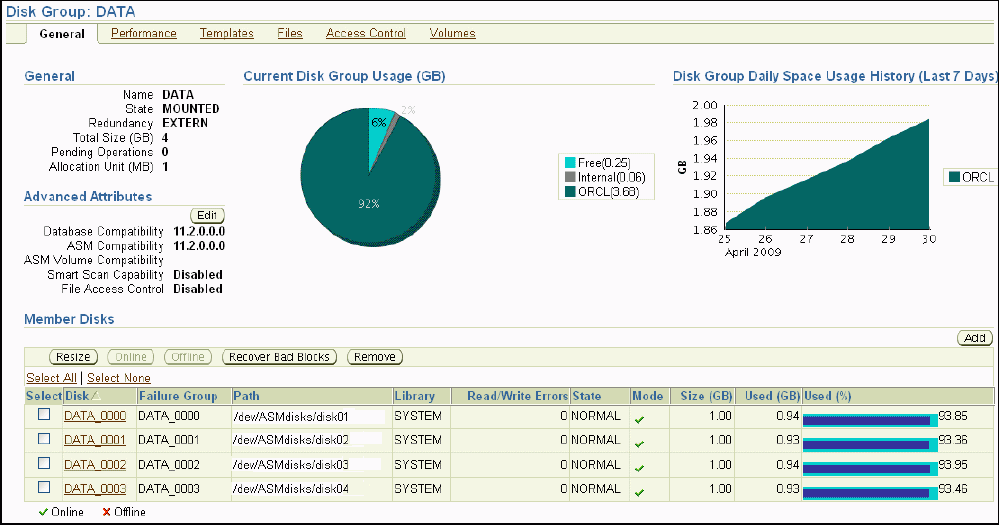Click the sort arrow in Disk column header

(97, 397)
